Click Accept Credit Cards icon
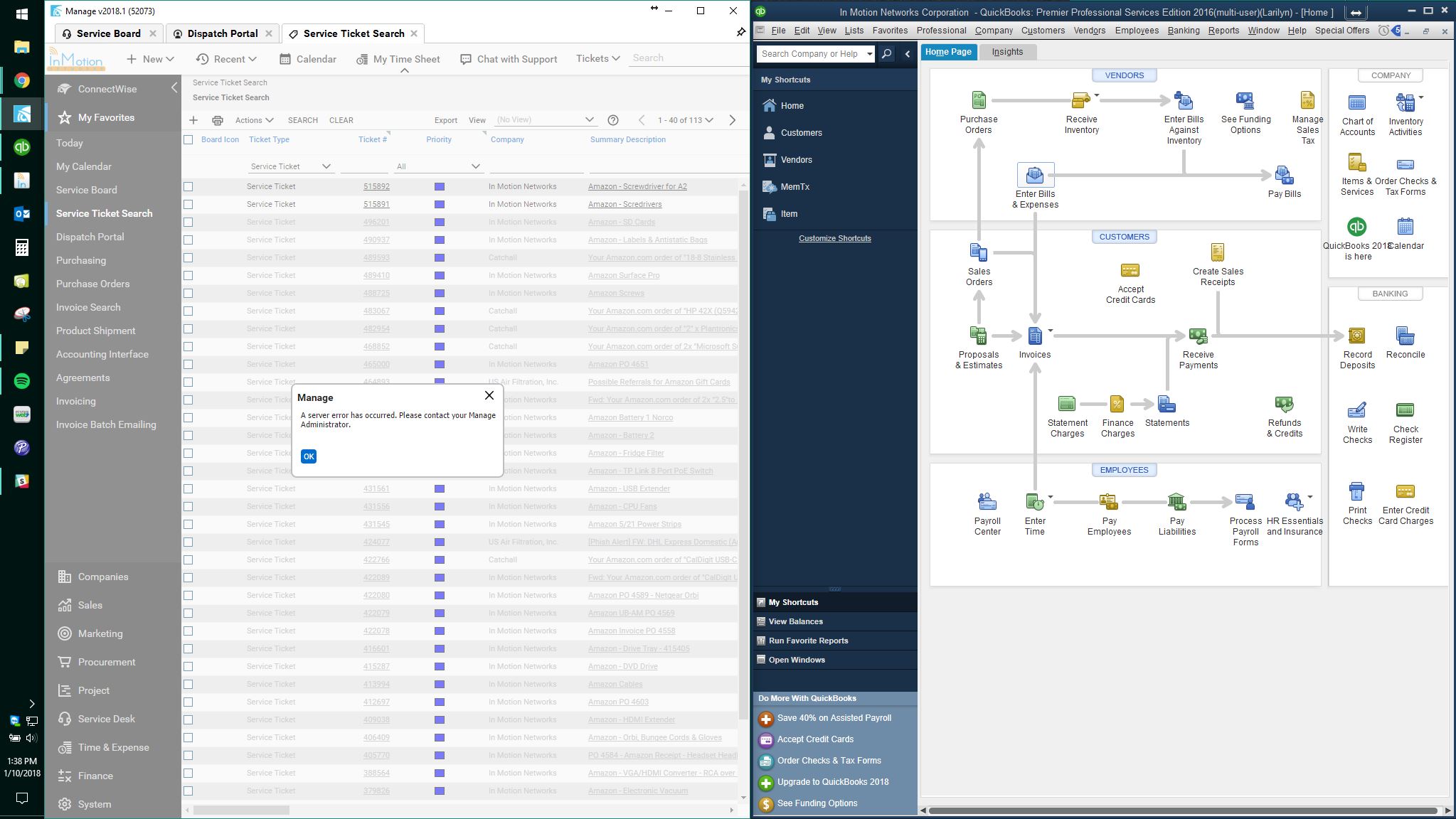This screenshot has width=1456, height=819. point(1130,270)
